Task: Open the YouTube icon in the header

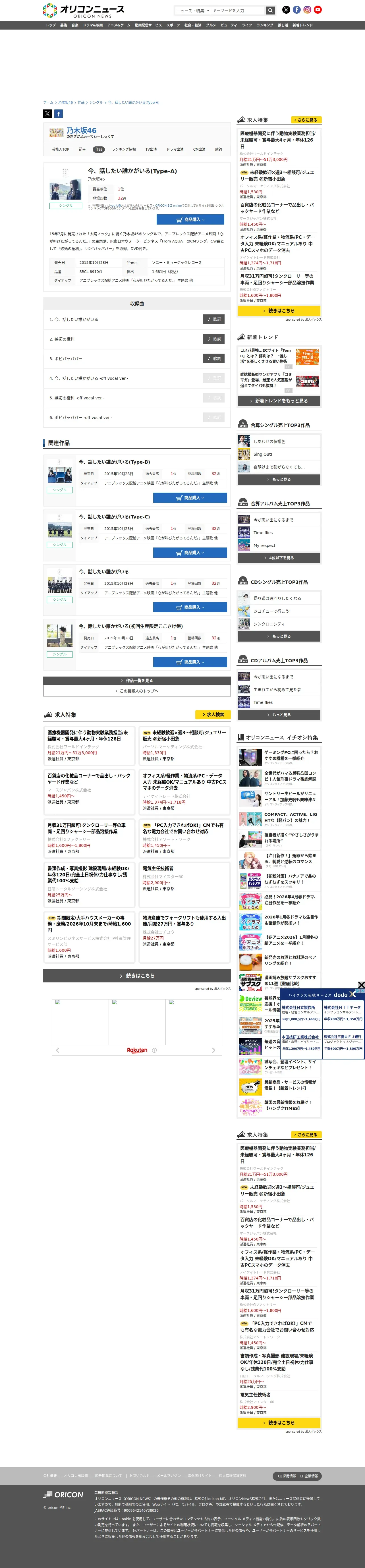Action: pyautogui.click(x=318, y=10)
